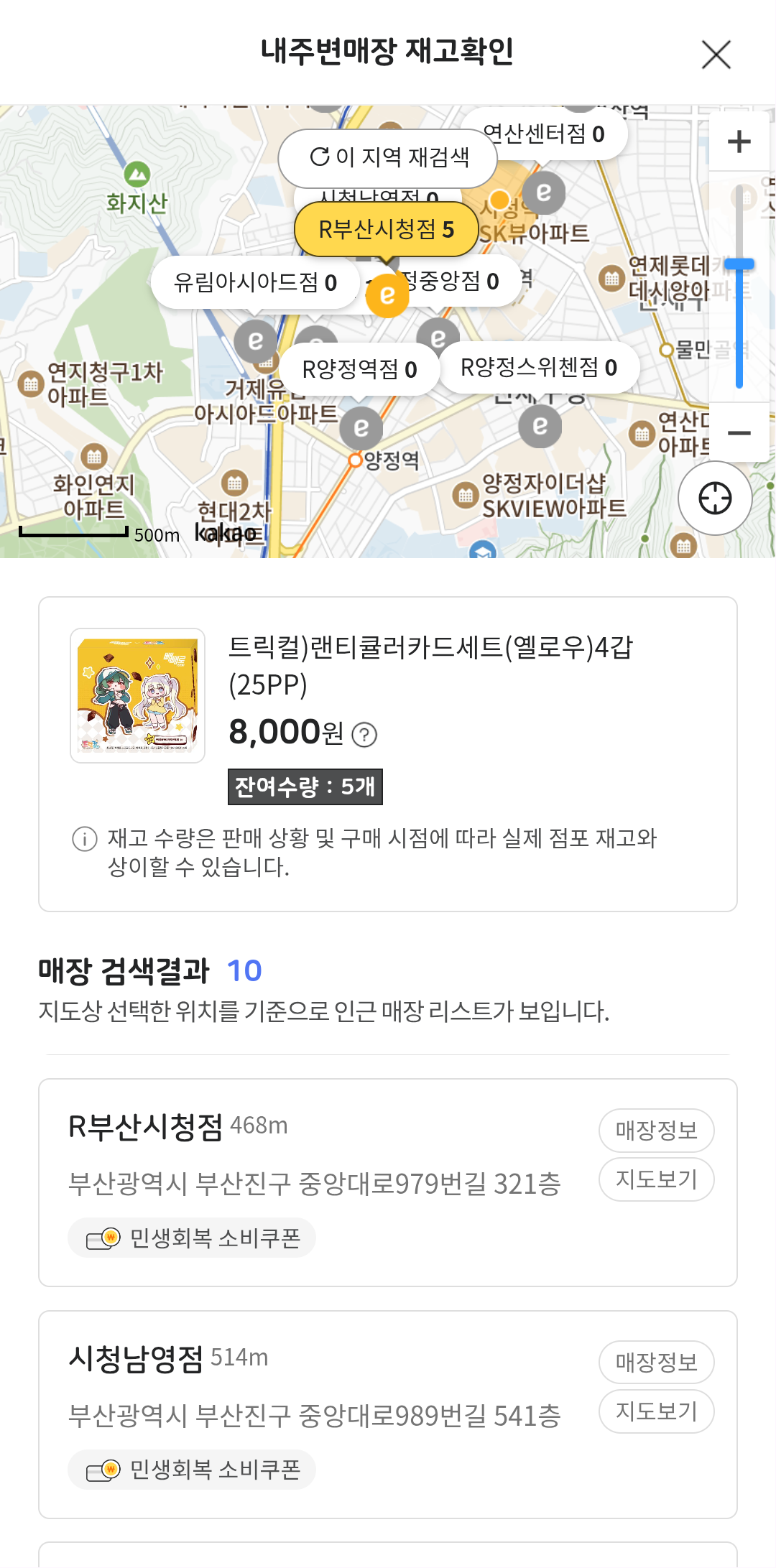776x1568 pixels.
Task: Click the 재고 notice info icon
Action: [x=85, y=838]
